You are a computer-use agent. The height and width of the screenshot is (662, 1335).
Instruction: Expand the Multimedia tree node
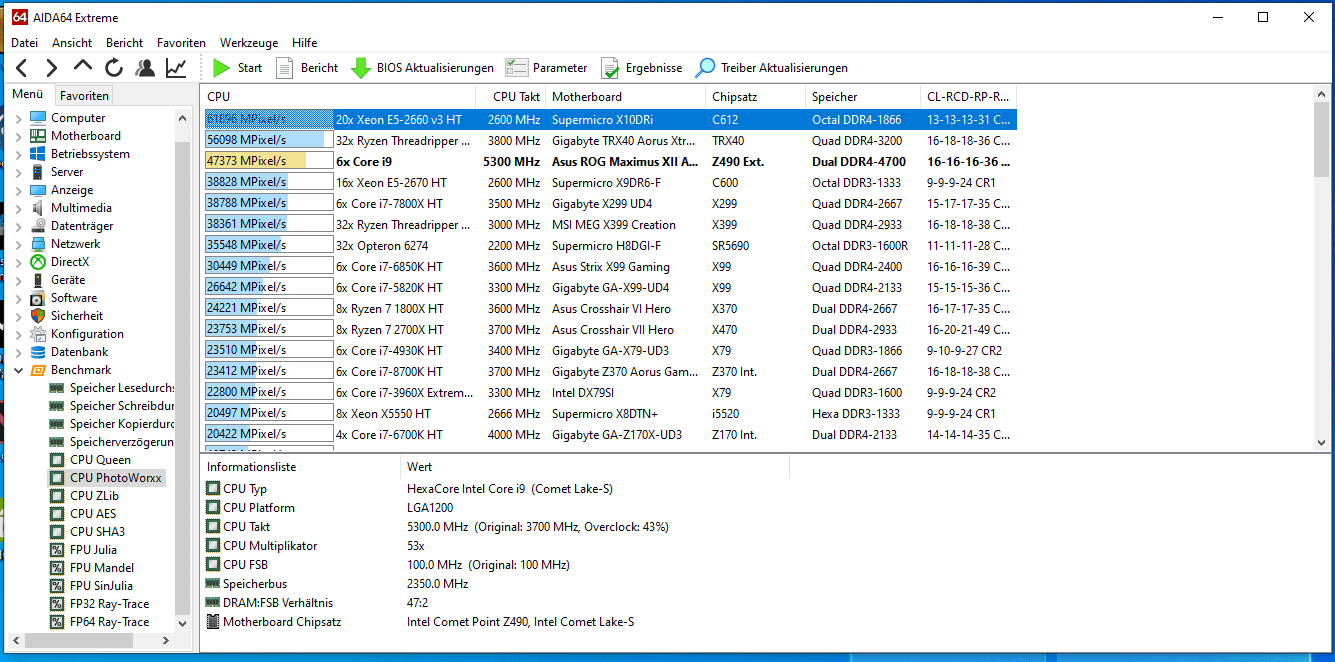18,208
